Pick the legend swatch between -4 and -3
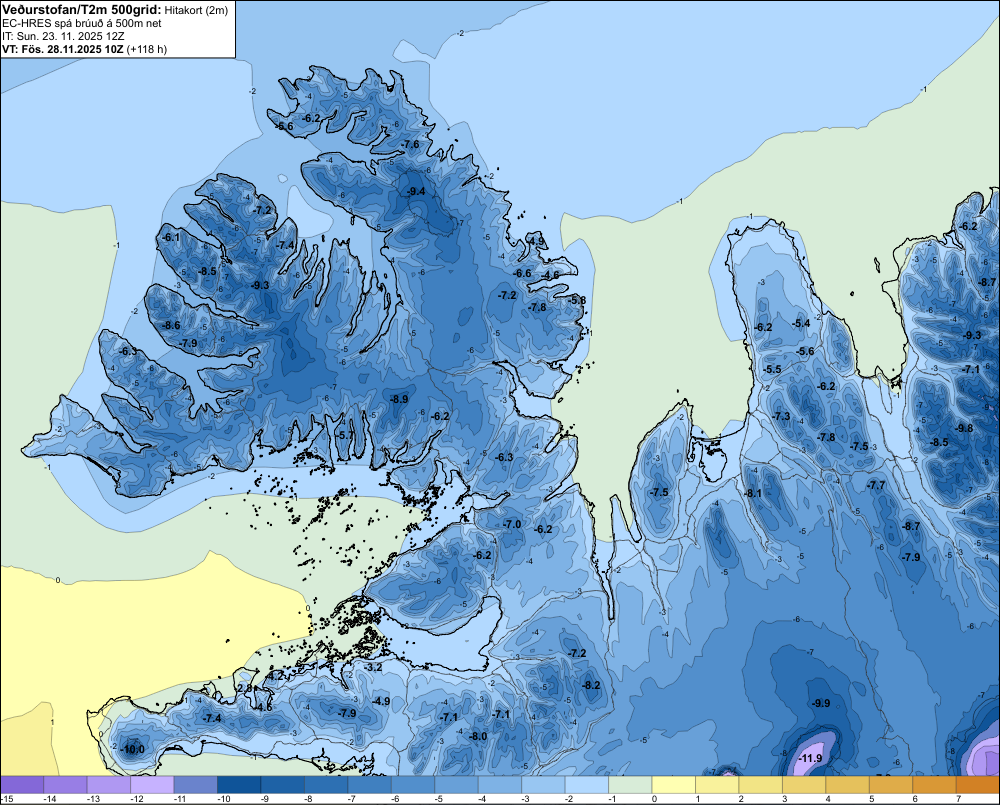 click(500, 785)
